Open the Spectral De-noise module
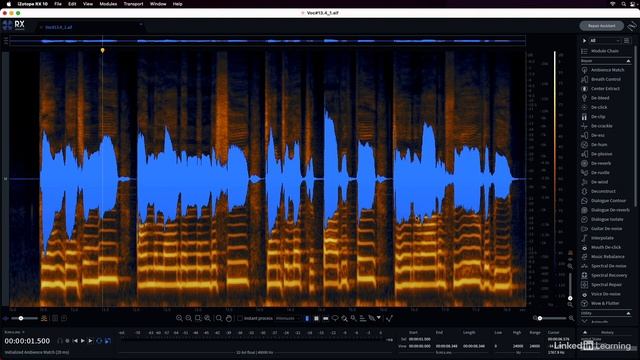Screen dimensions: 640x360 coord(603,266)
